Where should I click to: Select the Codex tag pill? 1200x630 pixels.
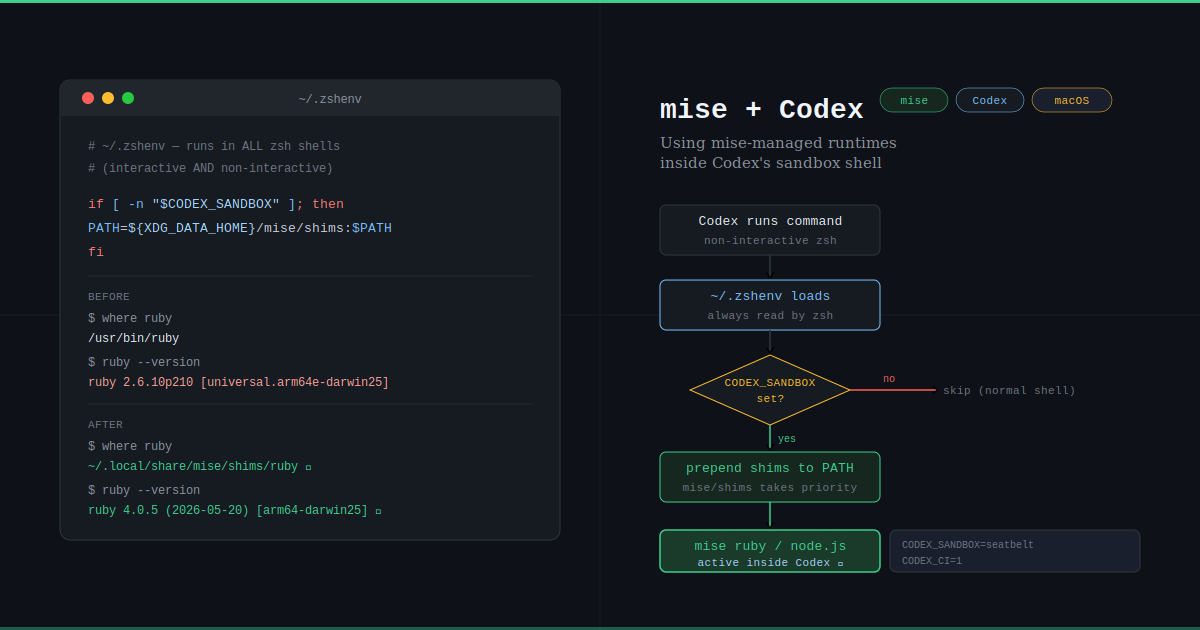[990, 100]
